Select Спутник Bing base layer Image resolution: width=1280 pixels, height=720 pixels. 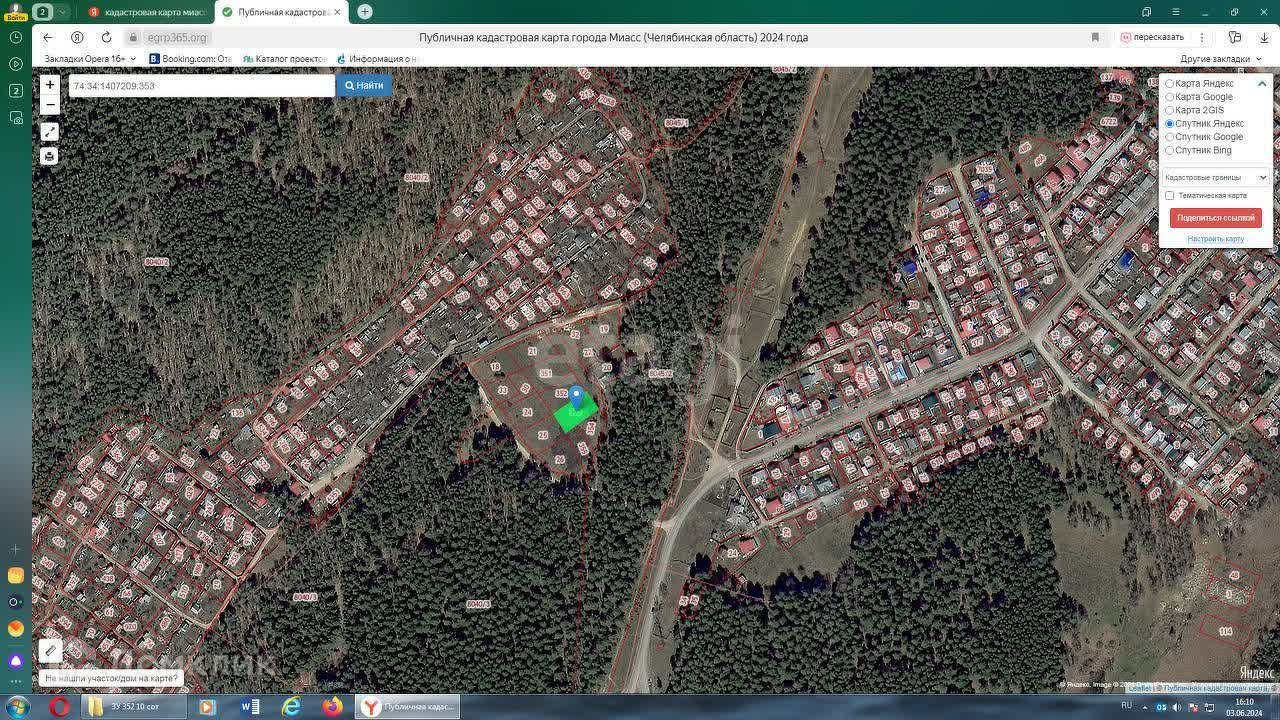1169,150
